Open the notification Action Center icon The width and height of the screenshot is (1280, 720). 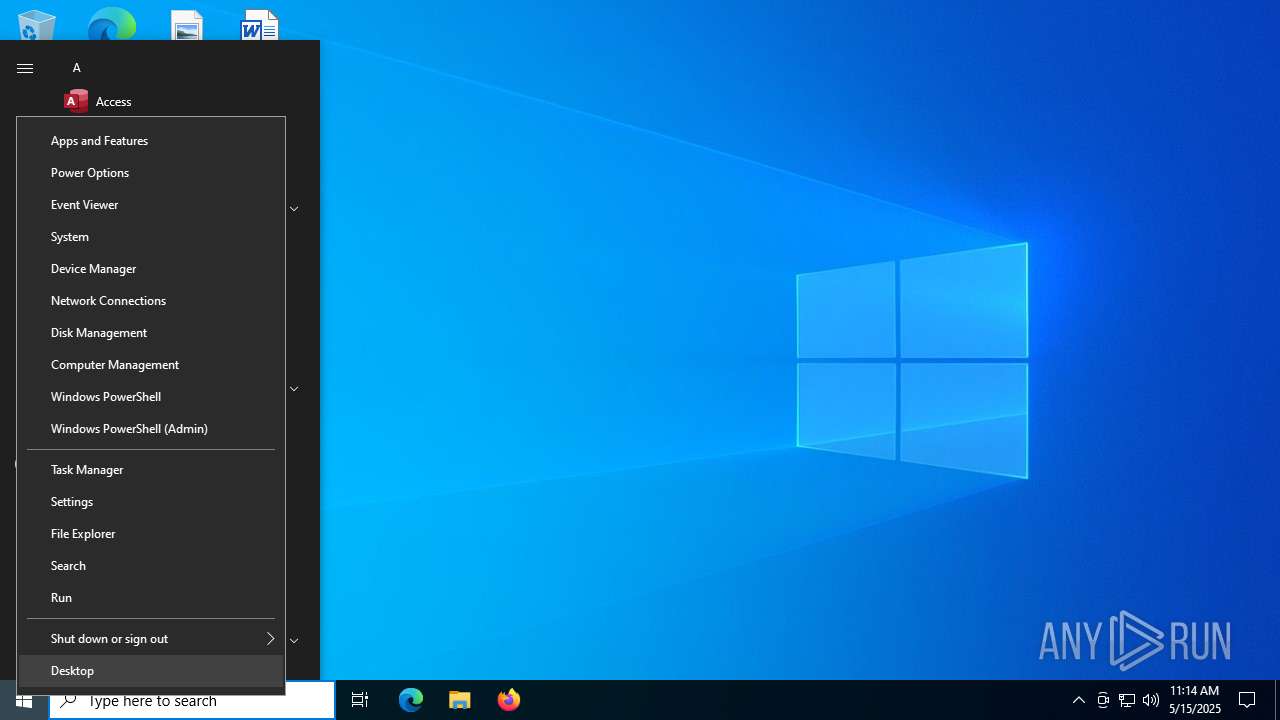point(1247,700)
